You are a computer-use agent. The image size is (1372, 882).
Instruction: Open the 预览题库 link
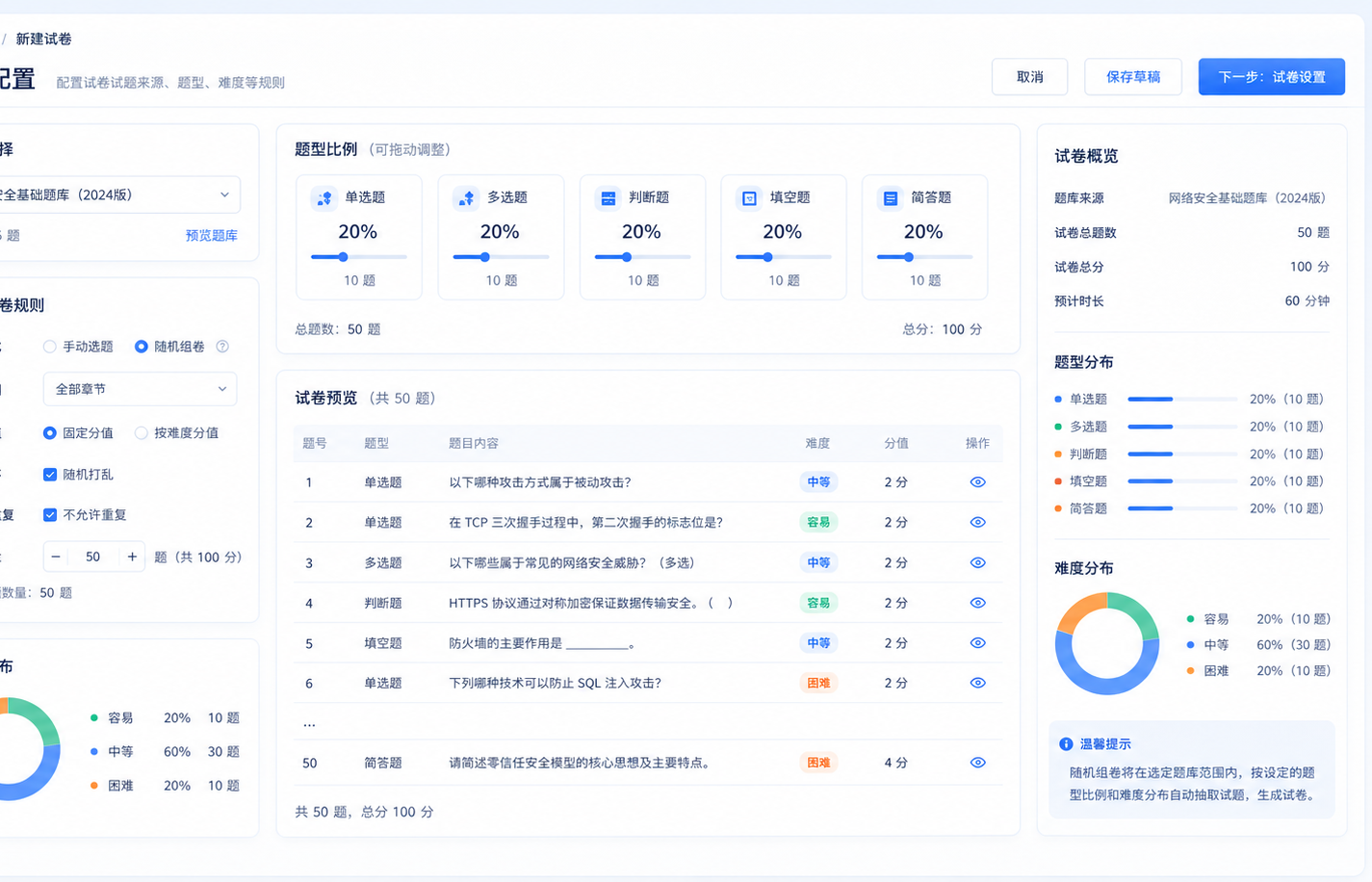coord(212,236)
